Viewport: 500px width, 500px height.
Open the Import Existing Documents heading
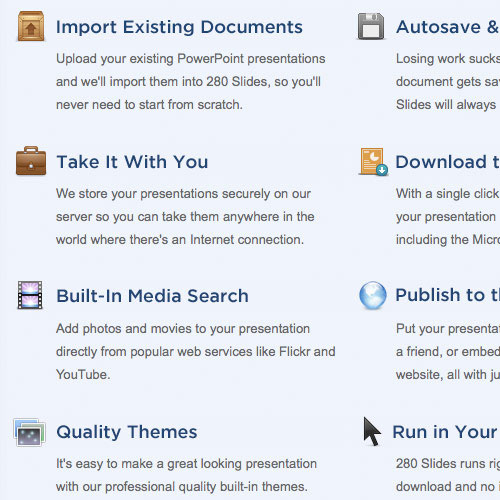pyautogui.click(x=179, y=27)
